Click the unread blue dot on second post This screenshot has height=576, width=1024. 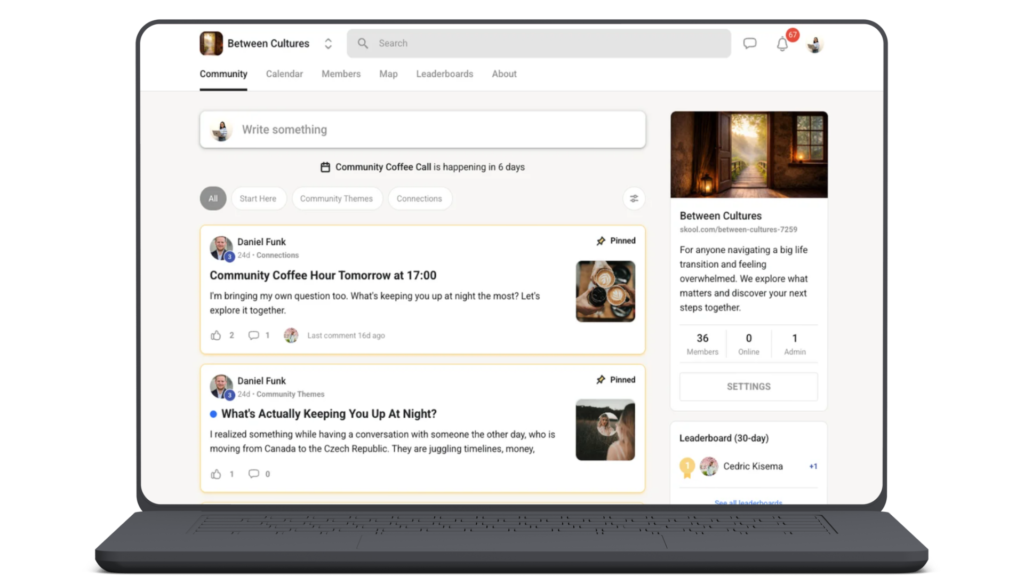click(214, 414)
